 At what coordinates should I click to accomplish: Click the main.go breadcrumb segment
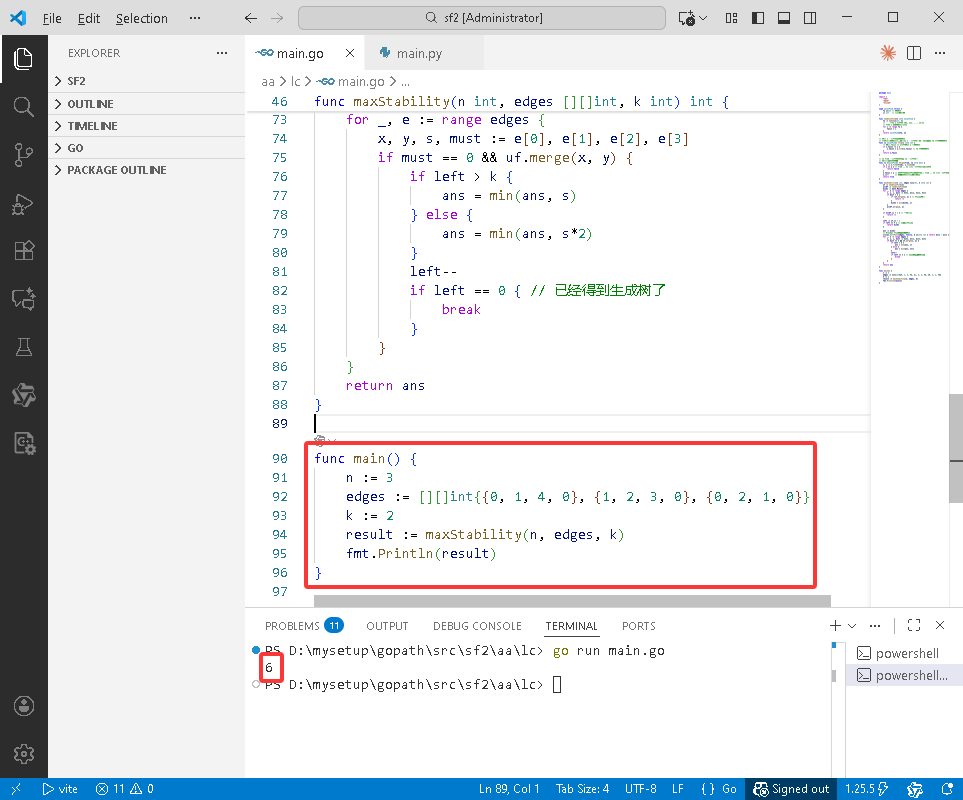(x=351, y=82)
